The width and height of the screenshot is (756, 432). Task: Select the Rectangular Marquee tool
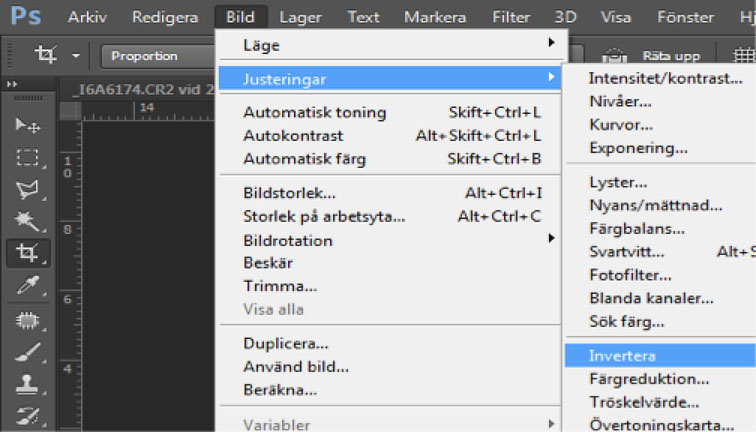[27, 157]
